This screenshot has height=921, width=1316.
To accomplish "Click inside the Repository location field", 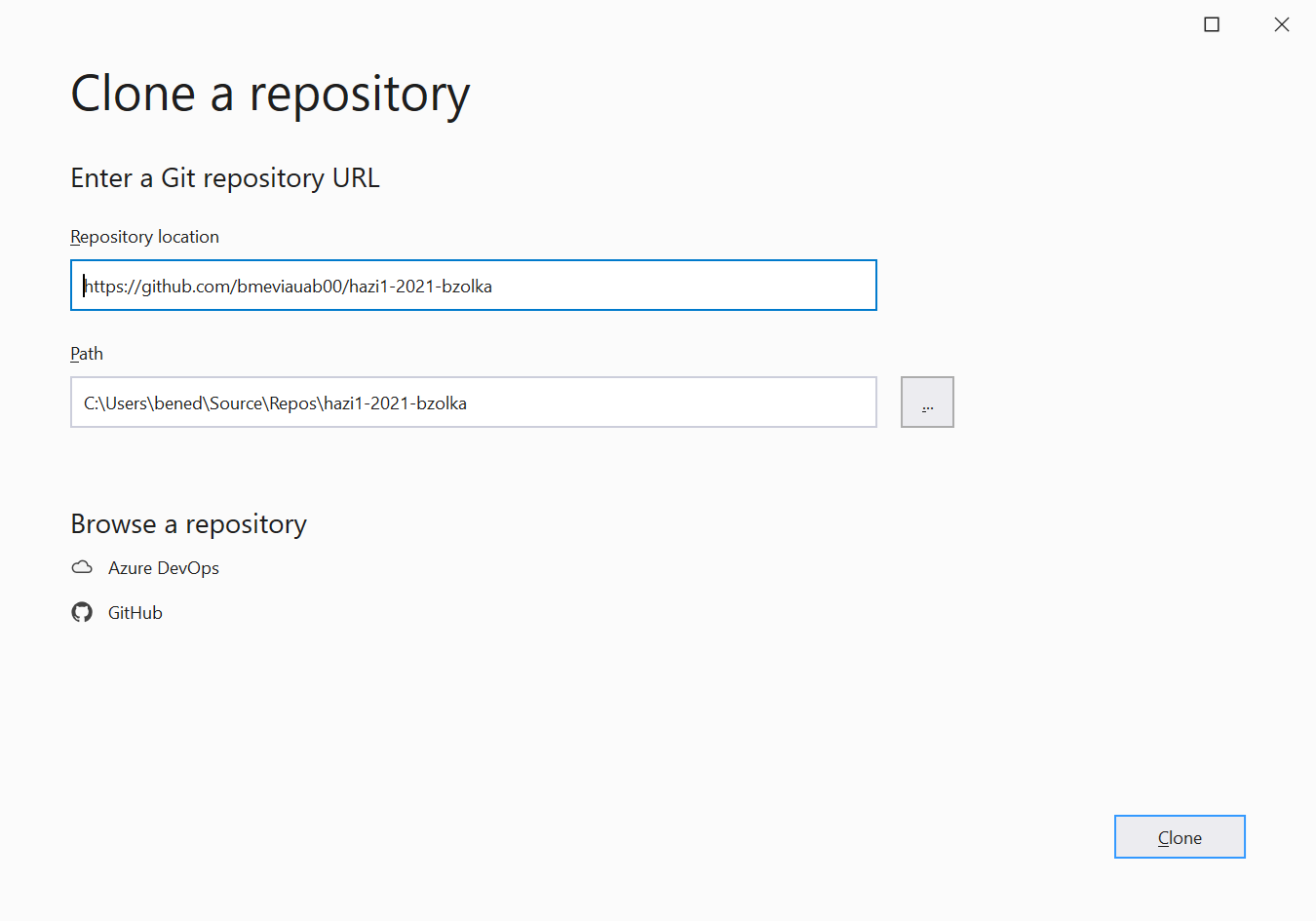I will (x=473, y=285).
